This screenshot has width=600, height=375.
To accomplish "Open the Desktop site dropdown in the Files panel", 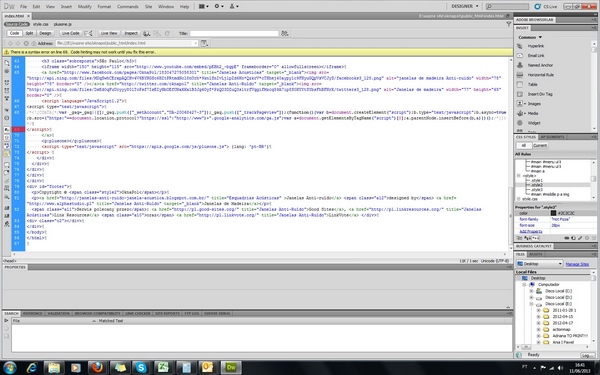I will [540, 264].
